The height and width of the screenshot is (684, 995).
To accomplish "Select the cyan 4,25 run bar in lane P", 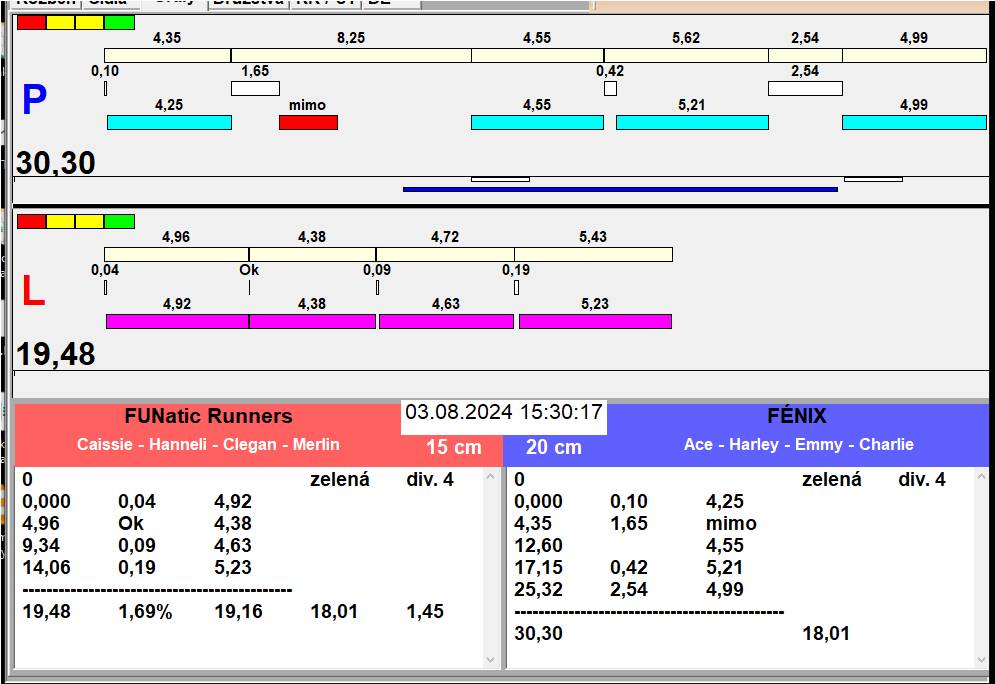I will coord(169,122).
